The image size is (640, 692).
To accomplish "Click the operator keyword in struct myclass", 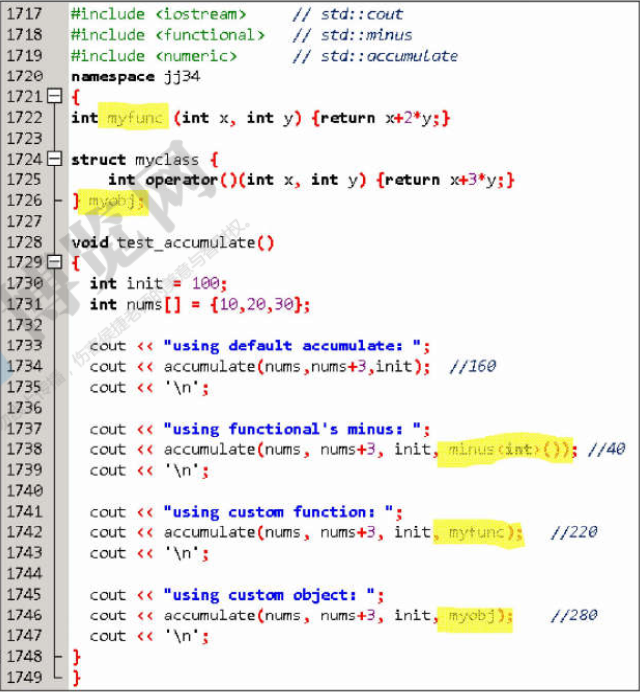I will coord(180,180).
